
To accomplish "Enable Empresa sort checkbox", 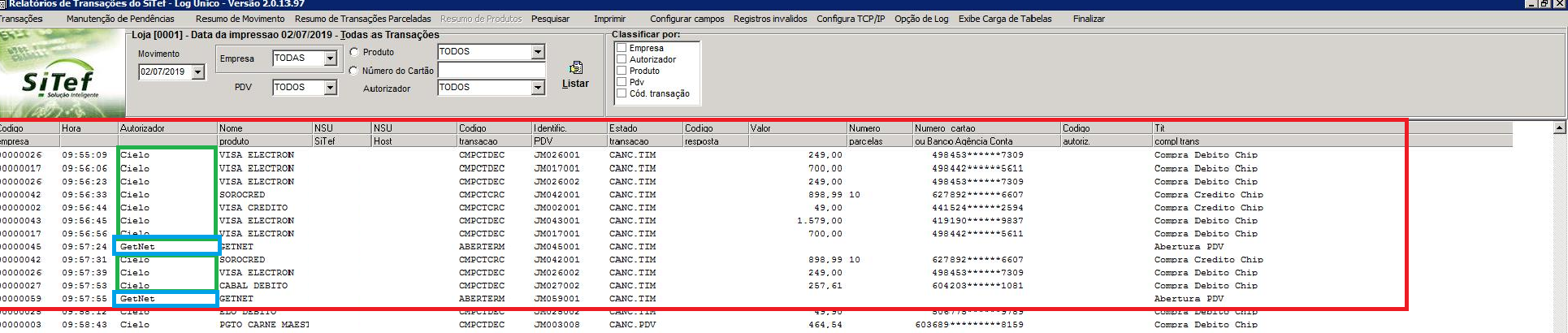I will (622, 48).
